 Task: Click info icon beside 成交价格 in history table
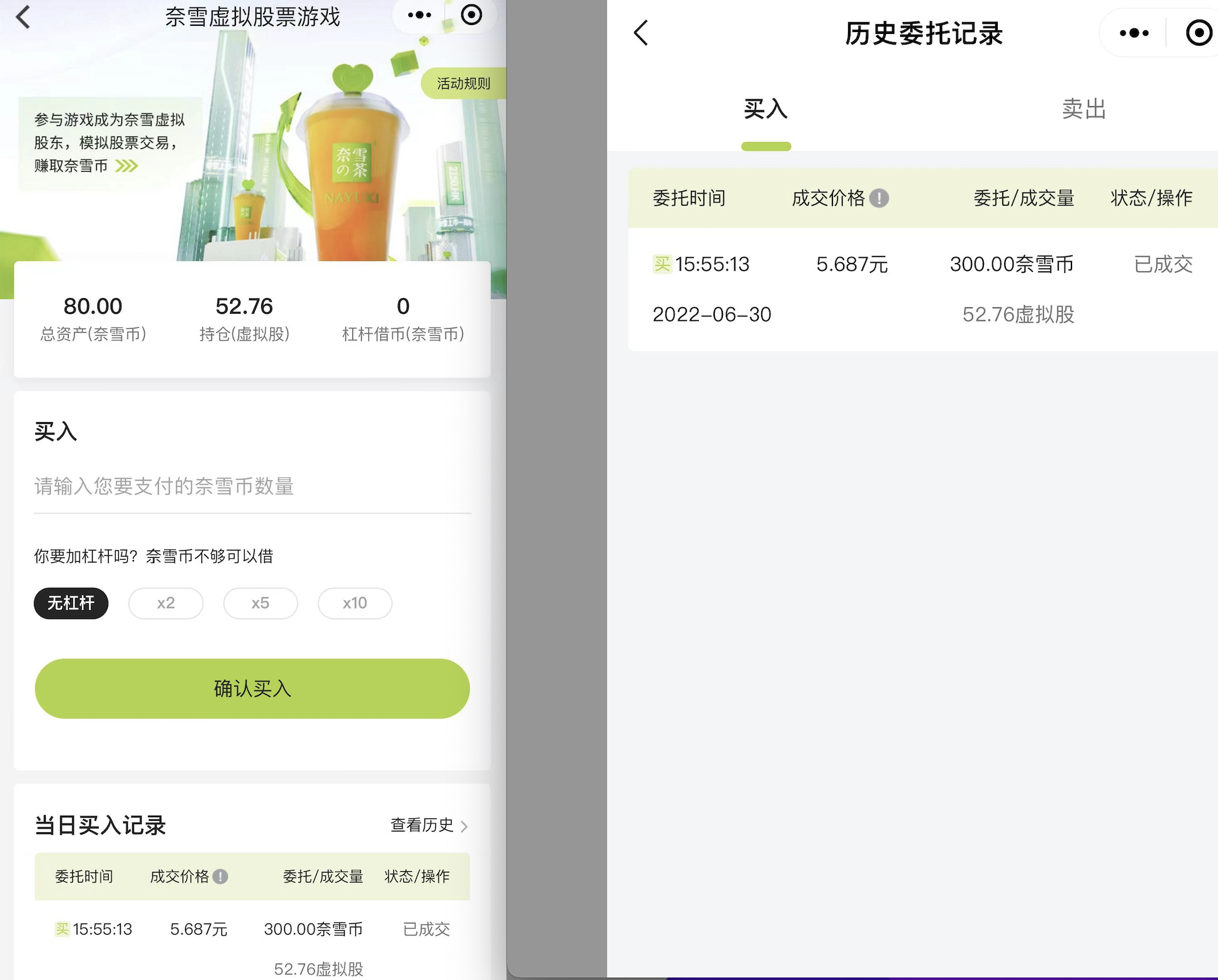click(879, 198)
